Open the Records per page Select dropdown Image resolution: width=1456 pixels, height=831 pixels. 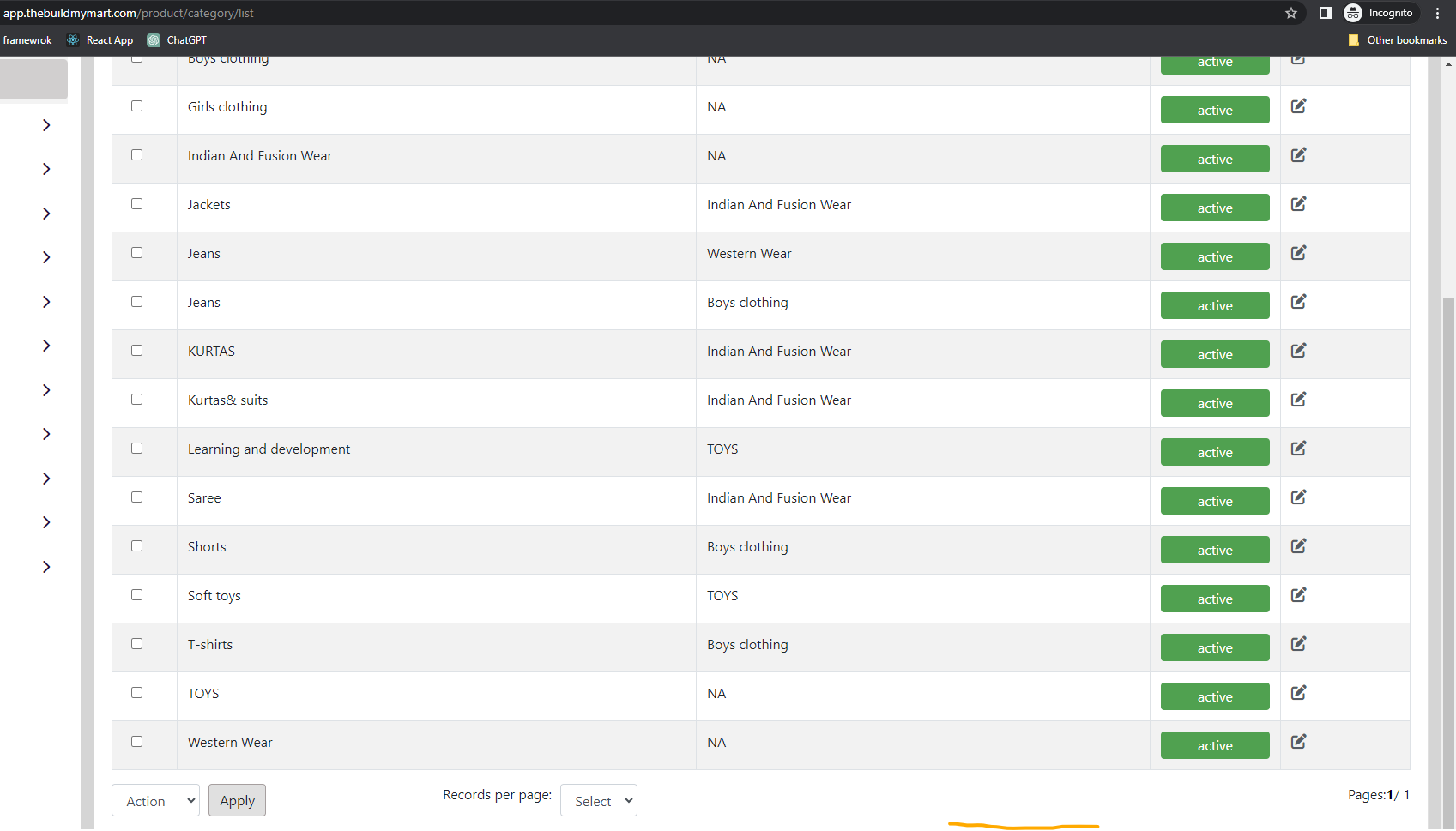click(x=599, y=800)
